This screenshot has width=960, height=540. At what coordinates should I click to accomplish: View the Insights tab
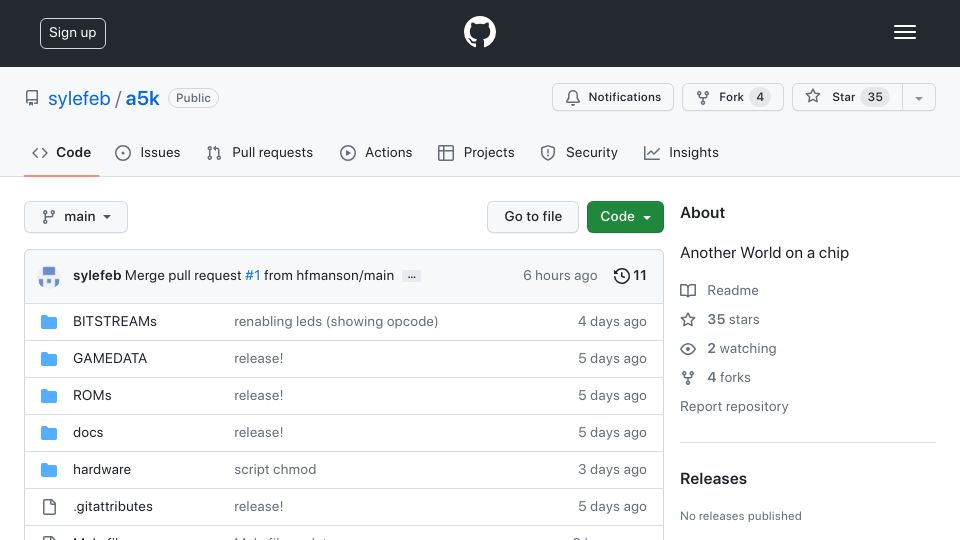[681, 152]
